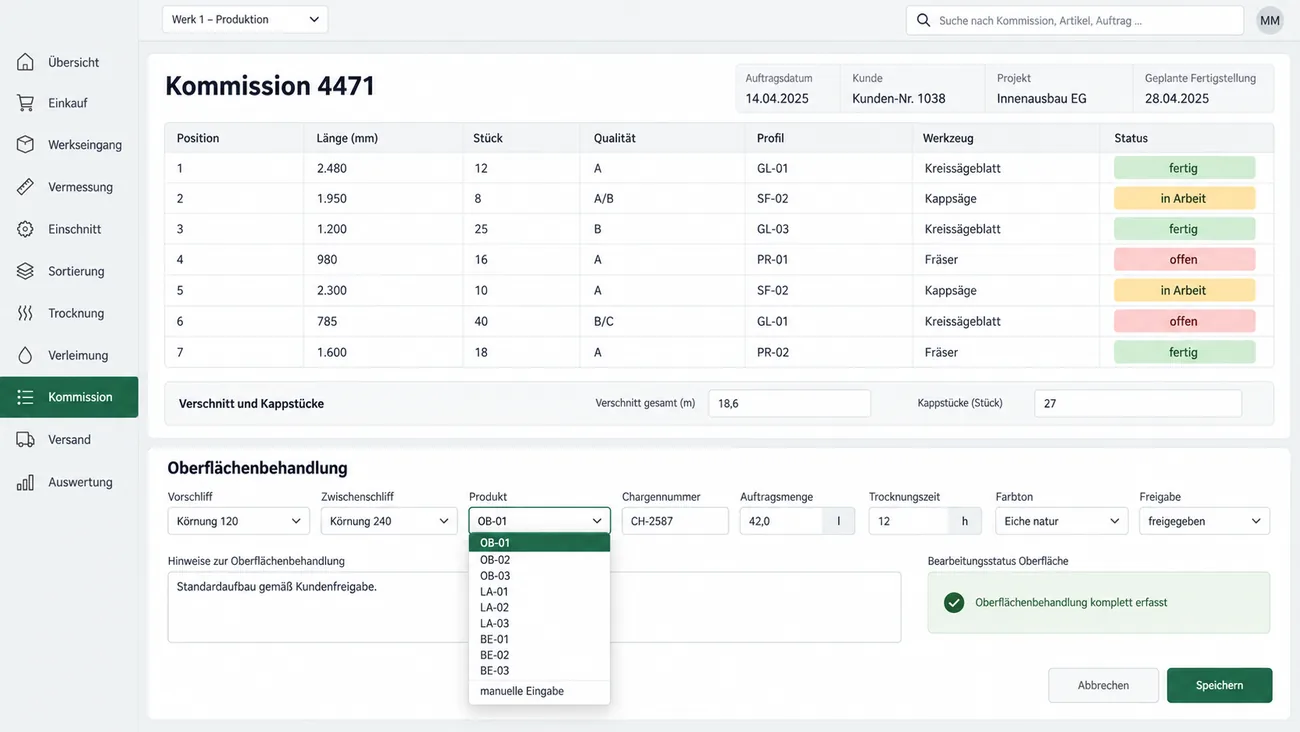Click the offen status of position 4
This screenshot has height=732, width=1300.
pyautogui.click(x=1184, y=259)
